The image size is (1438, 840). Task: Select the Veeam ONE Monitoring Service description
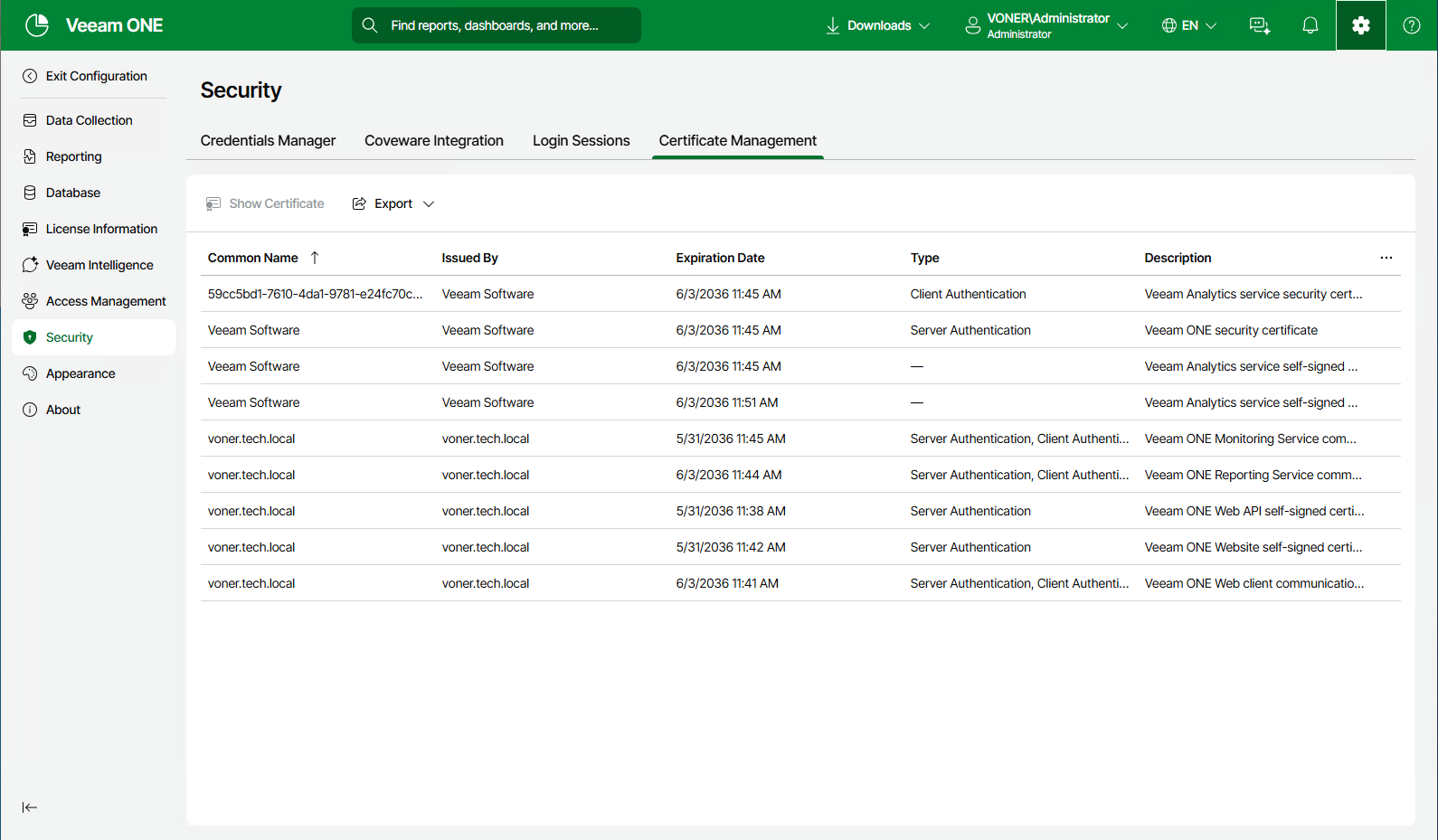tap(1251, 439)
